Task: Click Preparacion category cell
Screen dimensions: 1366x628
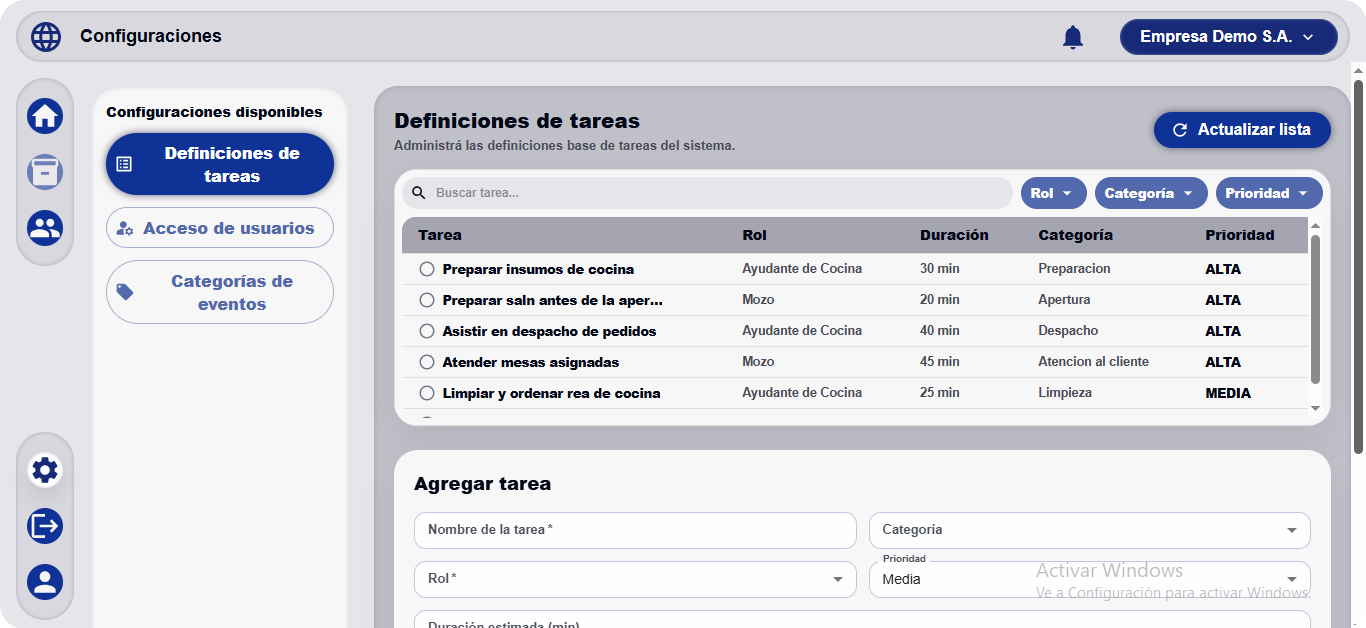Action: click(x=1074, y=269)
